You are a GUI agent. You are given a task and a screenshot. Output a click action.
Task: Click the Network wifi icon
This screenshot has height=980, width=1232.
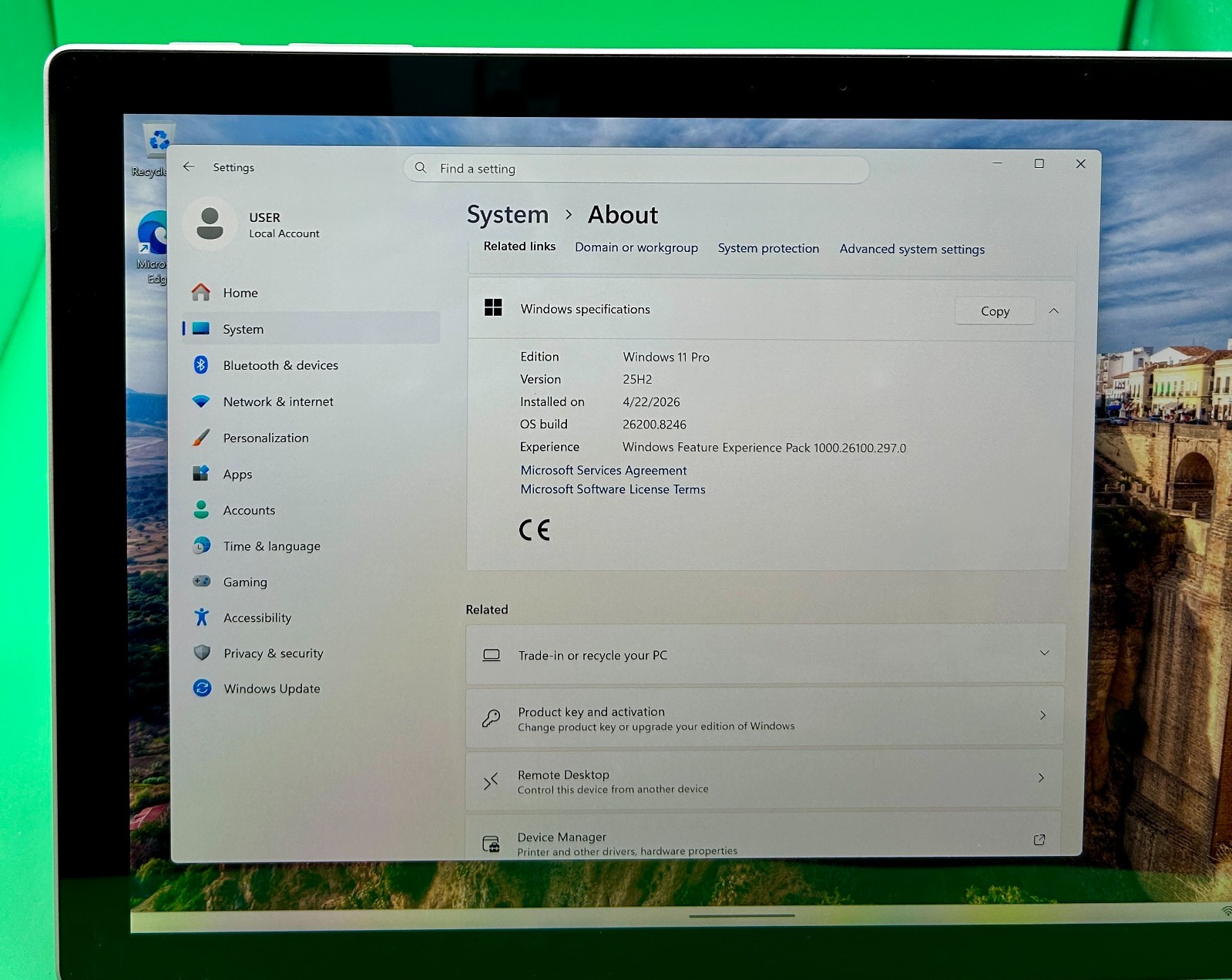(201, 401)
